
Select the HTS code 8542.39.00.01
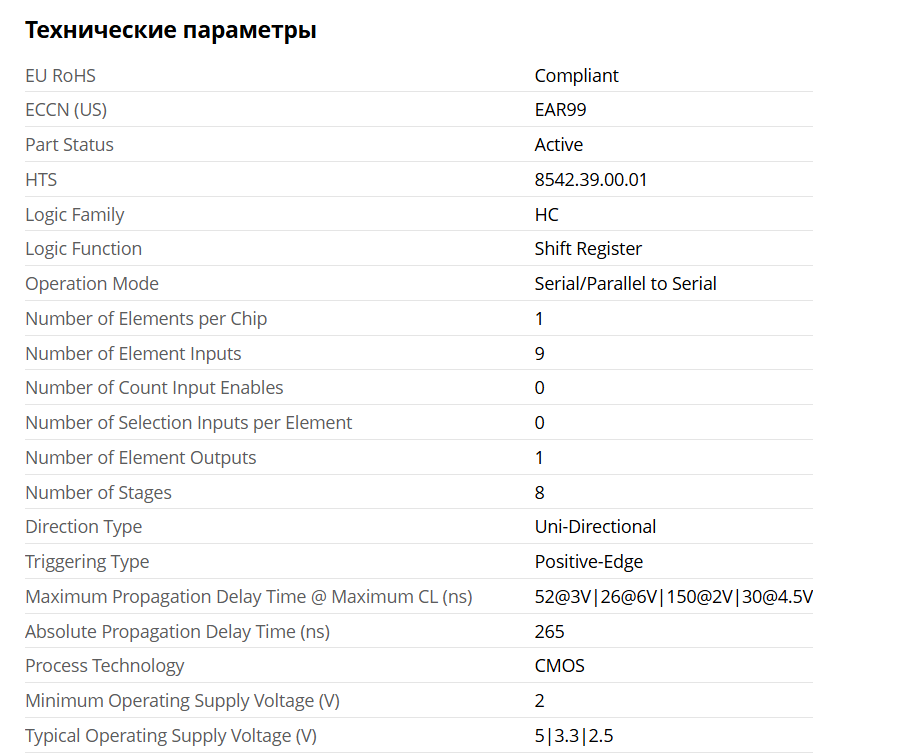pos(591,180)
